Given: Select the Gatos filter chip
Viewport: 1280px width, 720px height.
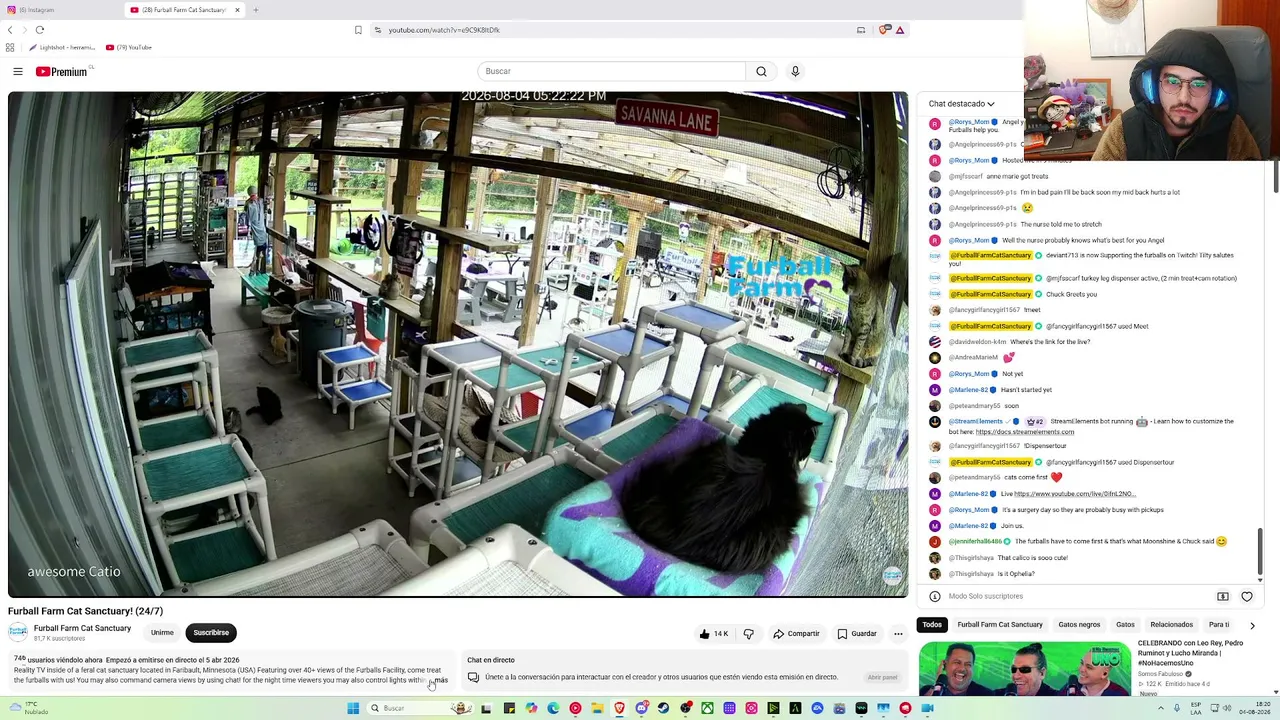Looking at the screenshot, I should (x=1125, y=625).
